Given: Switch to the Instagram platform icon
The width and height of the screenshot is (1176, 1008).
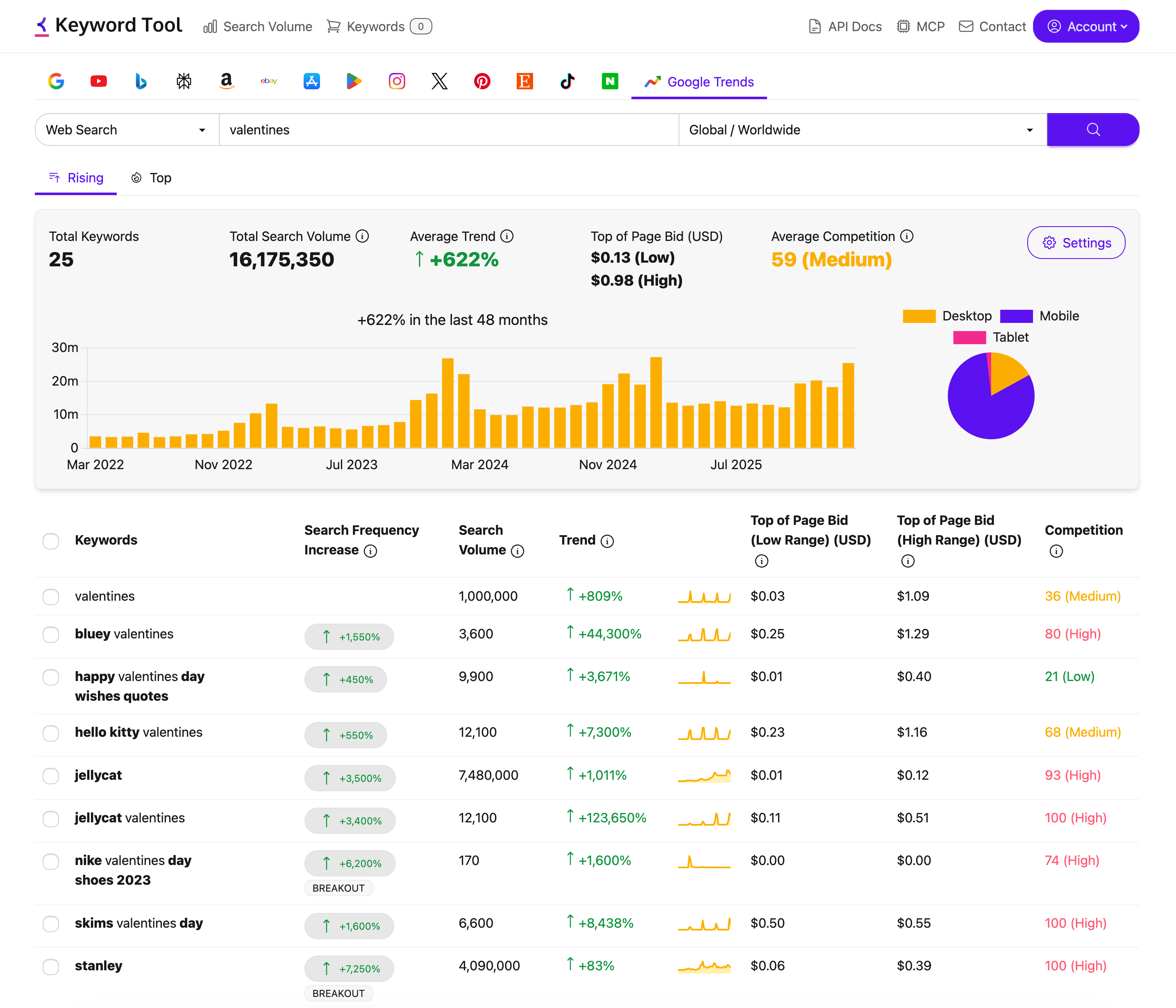Looking at the screenshot, I should 397,81.
